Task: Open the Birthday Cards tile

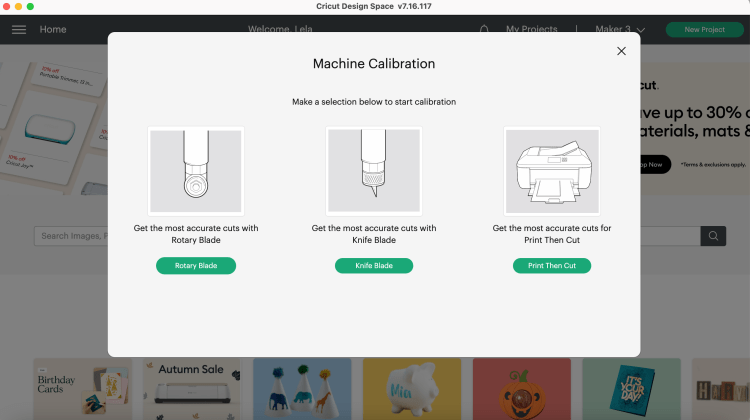Action: click(x=82, y=389)
